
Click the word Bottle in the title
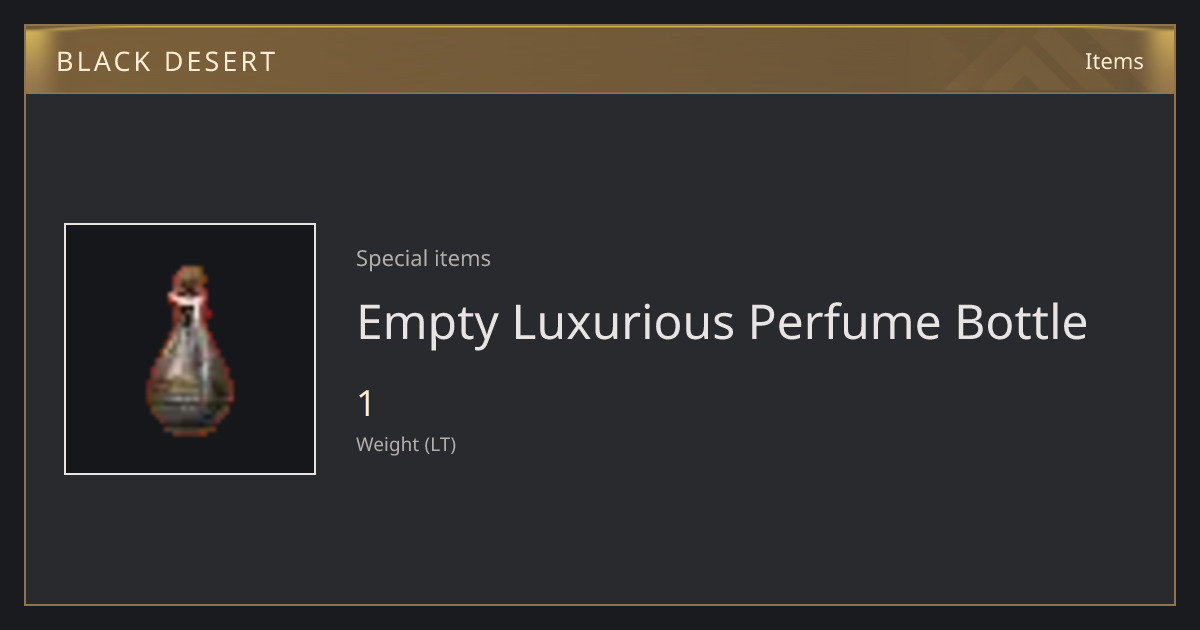[x=1022, y=323]
